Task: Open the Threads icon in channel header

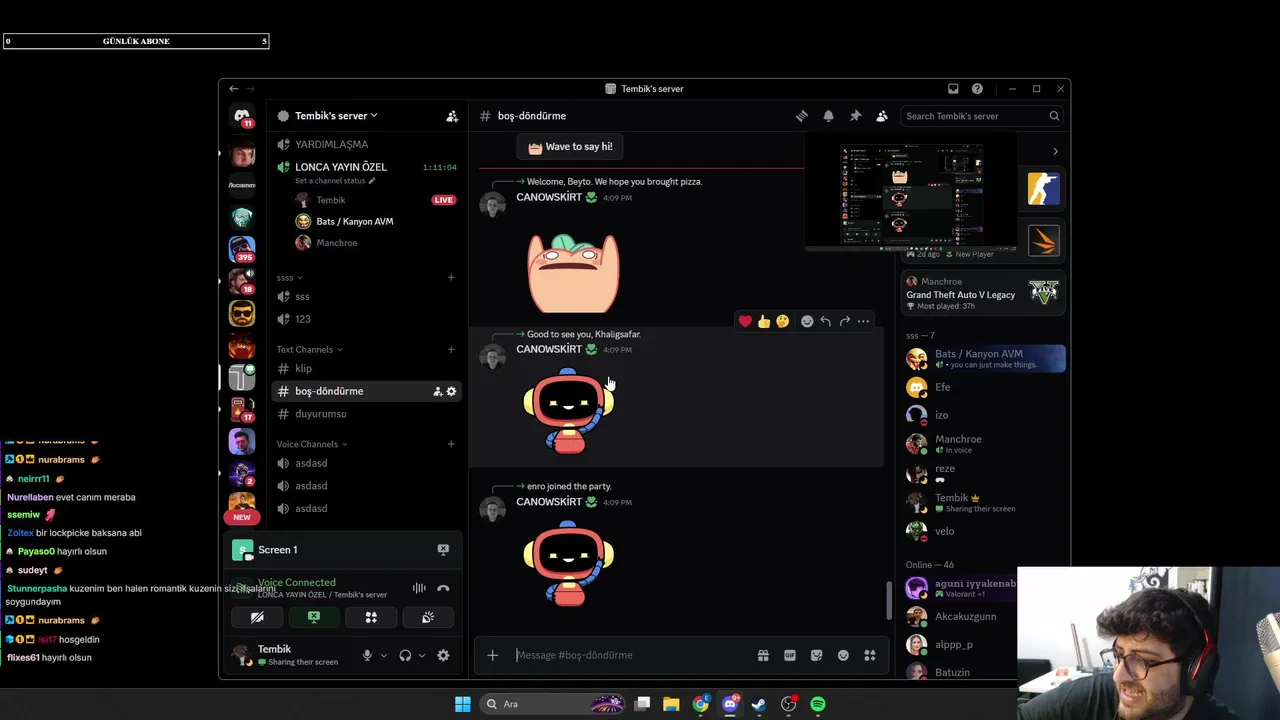Action: (801, 116)
